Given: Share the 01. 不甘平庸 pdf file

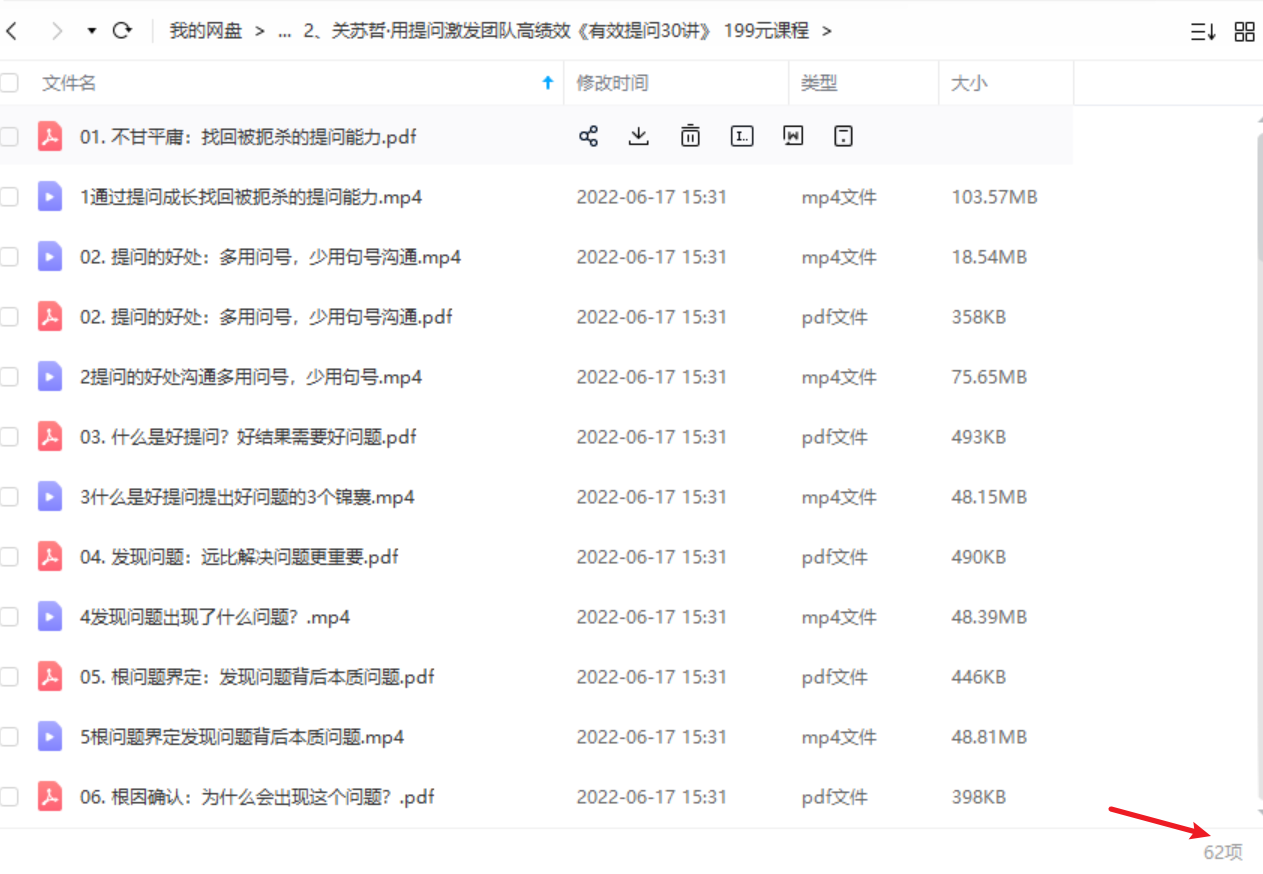Looking at the screenshot, I should coord(589,136).
